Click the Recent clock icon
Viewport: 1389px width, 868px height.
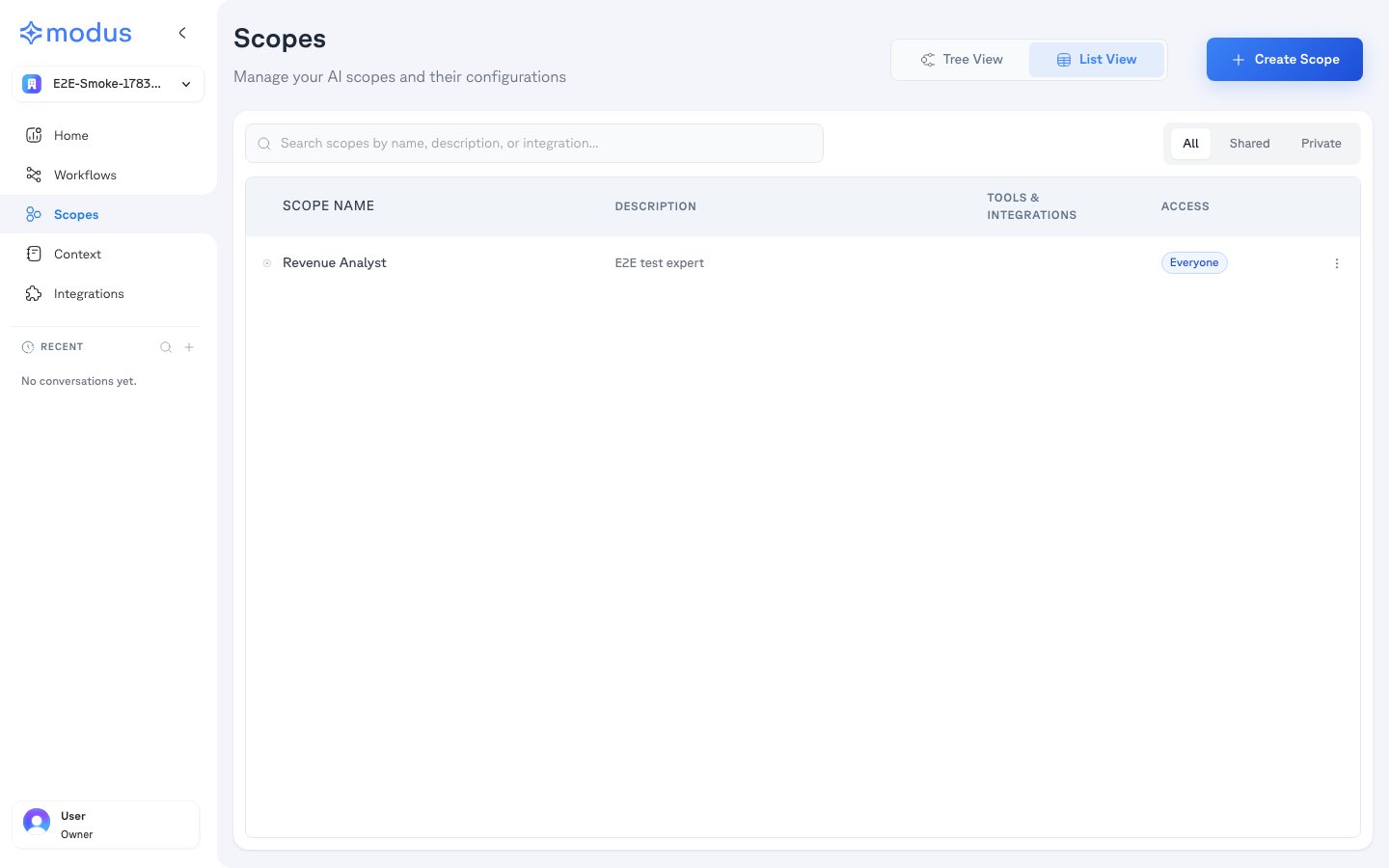[28, 347]
